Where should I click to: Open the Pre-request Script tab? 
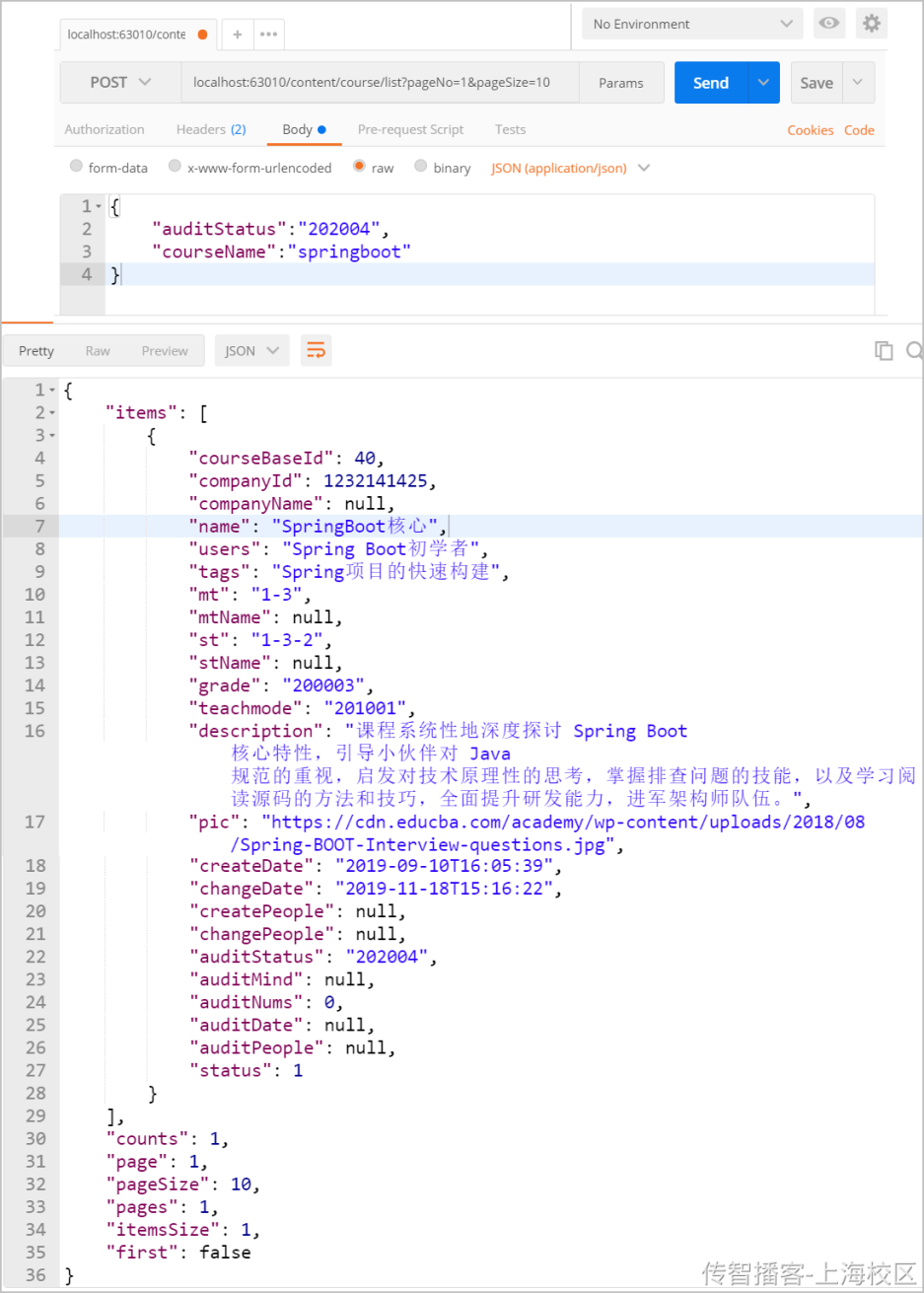(x=410, y=129)
